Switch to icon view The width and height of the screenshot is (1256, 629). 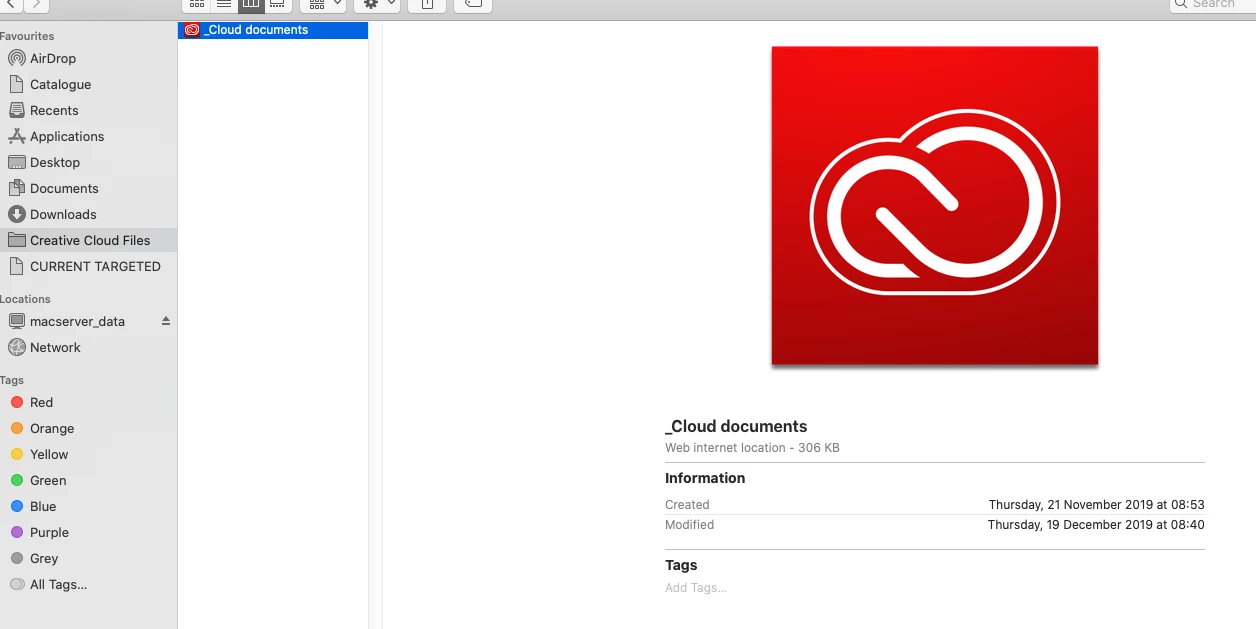pyautogui.click(x=196, y=4)
